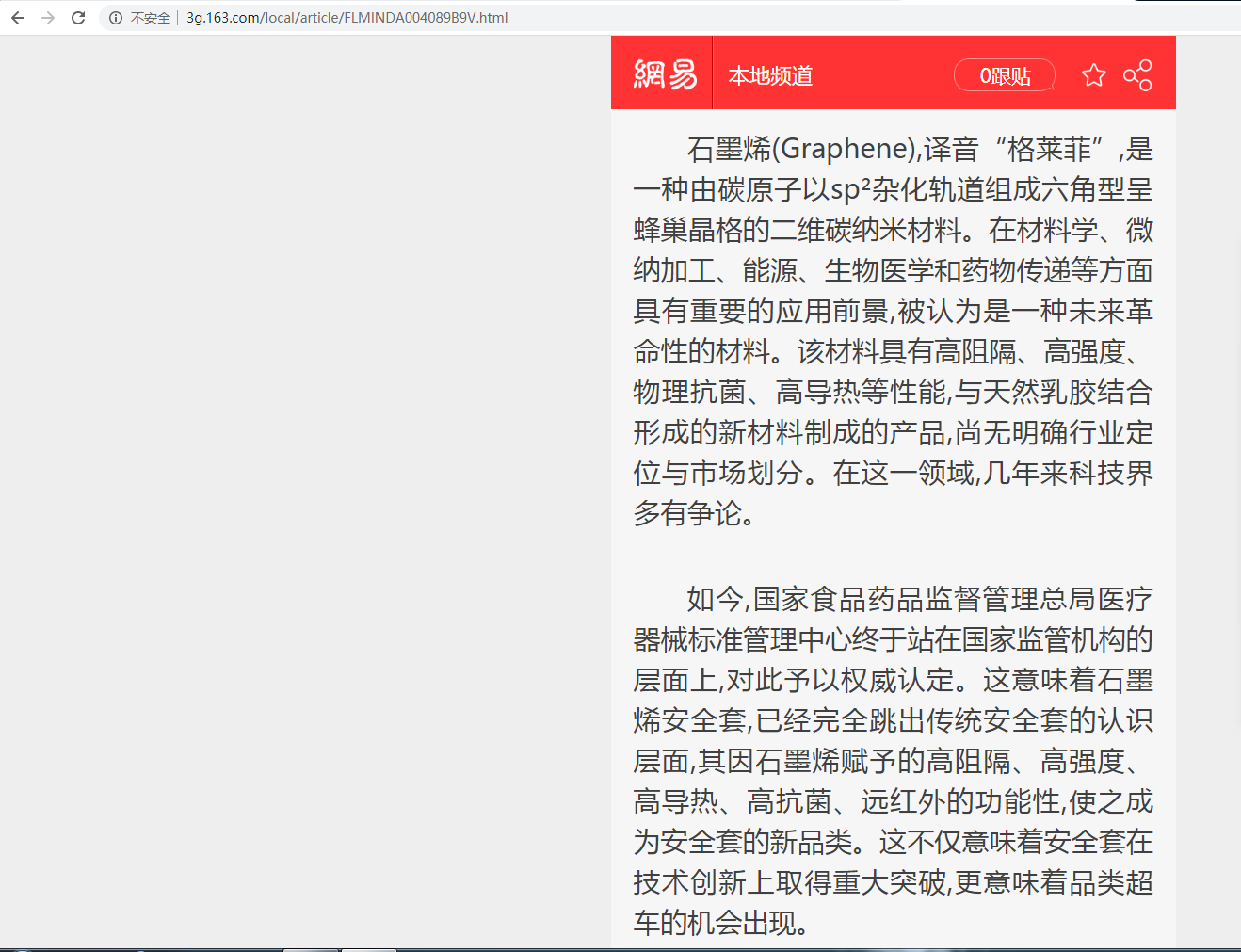Click the browser back arrow
The height and width of the screenshot is (952, 1241).
click(x=18, y=18)
